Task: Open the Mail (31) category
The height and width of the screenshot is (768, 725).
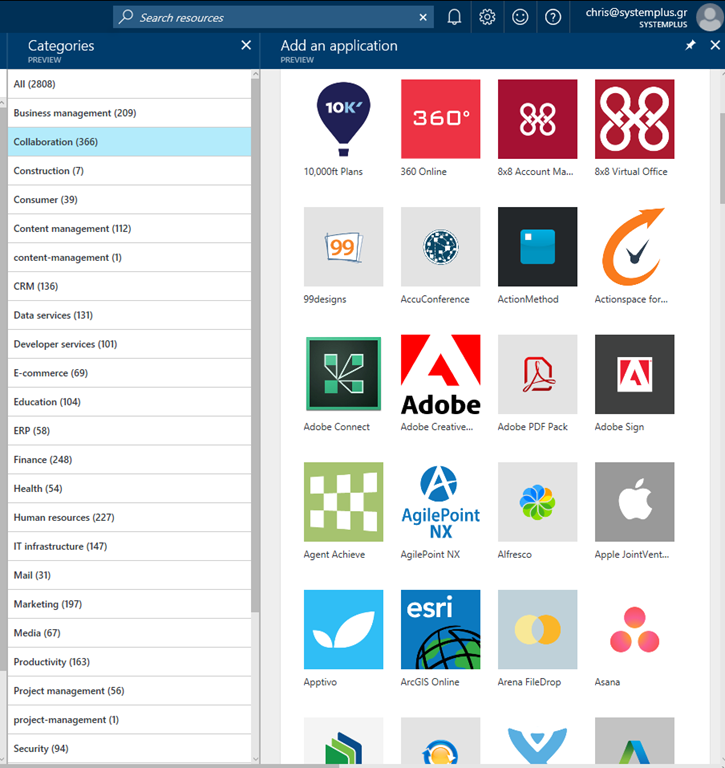Action: coord(129,575)
